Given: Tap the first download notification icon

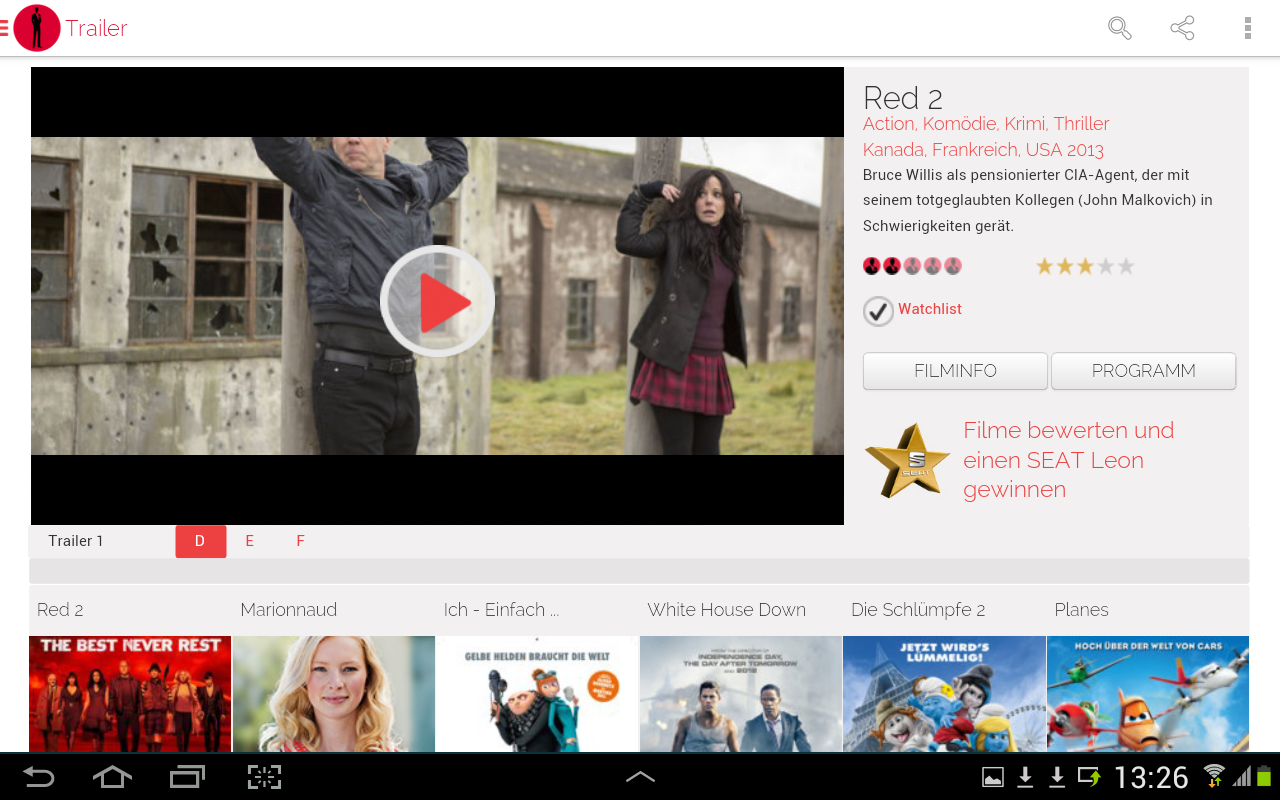Looking at the screenshot, I should click(1025, 777).
